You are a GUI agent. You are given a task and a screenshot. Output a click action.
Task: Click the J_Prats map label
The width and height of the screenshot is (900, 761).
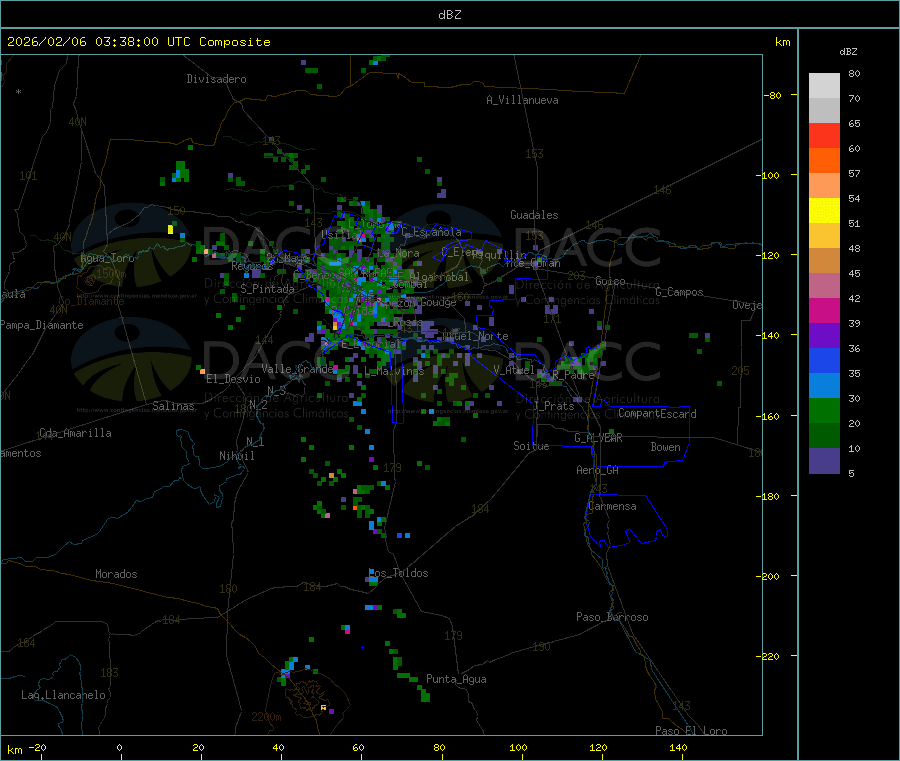pyautogui.click(x=553, y=406)
